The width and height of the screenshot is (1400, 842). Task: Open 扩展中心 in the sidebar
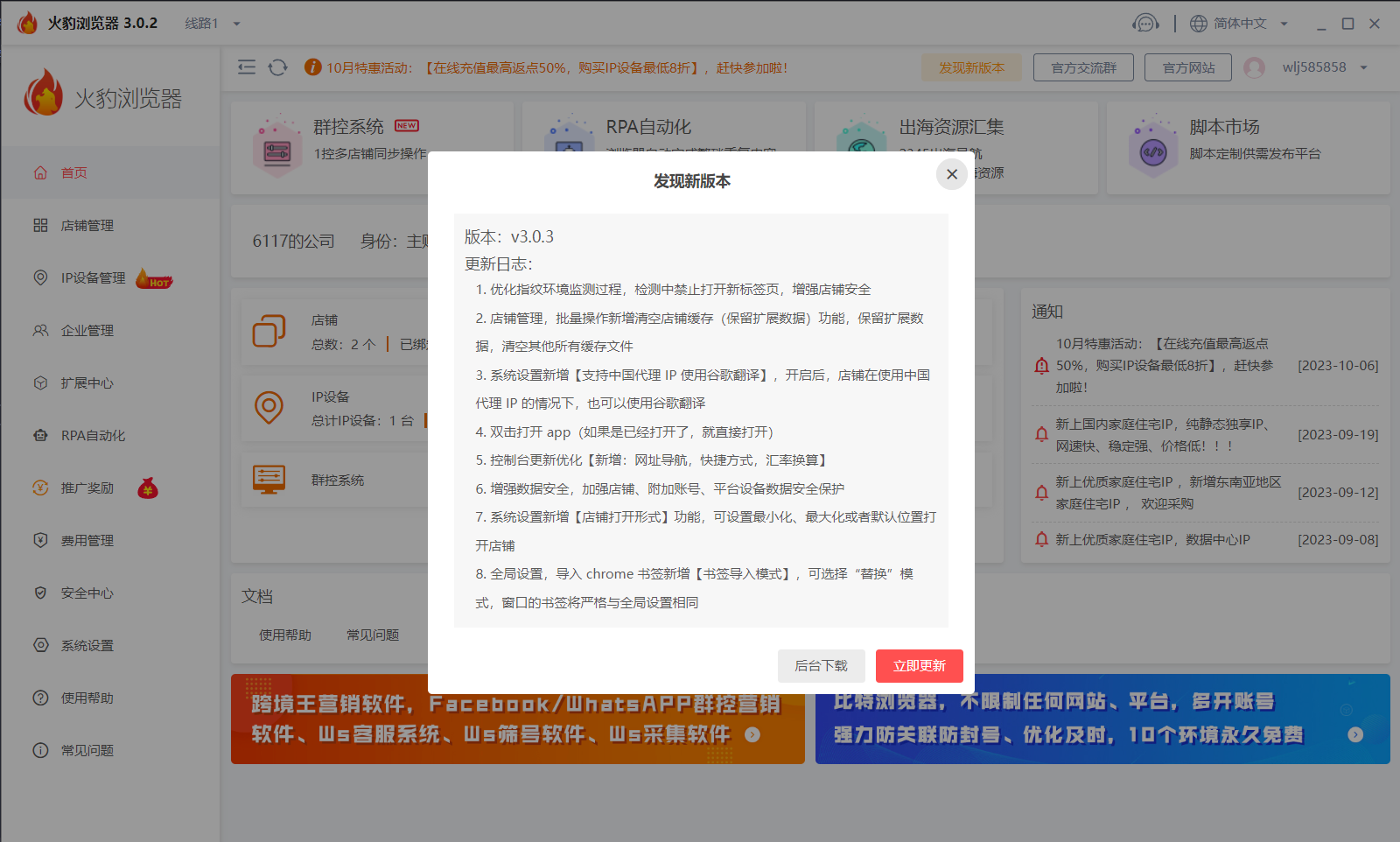tap(109, 382)
